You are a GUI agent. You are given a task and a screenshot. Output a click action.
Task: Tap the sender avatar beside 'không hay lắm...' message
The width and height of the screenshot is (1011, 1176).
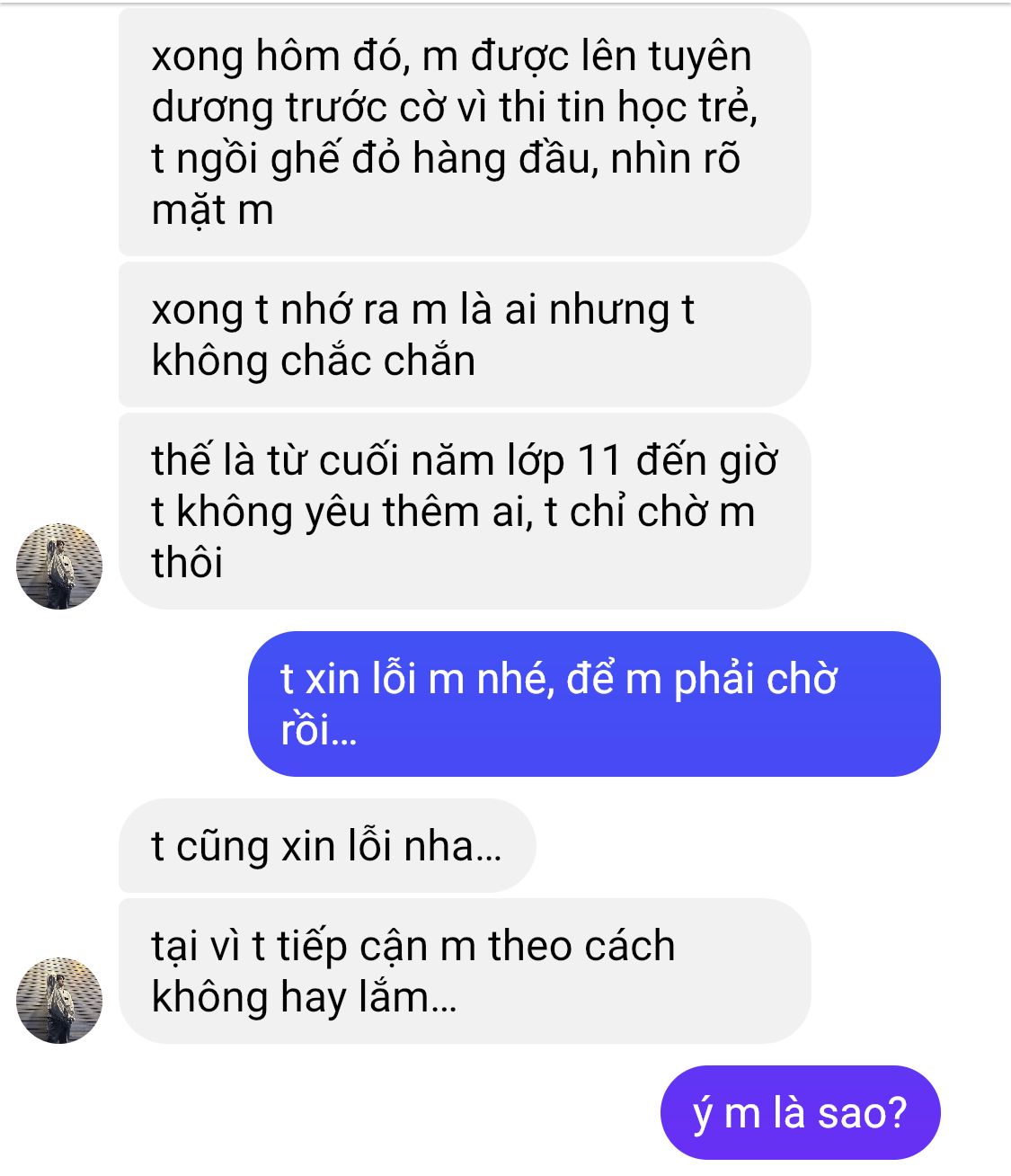(x=59, y=1000)
